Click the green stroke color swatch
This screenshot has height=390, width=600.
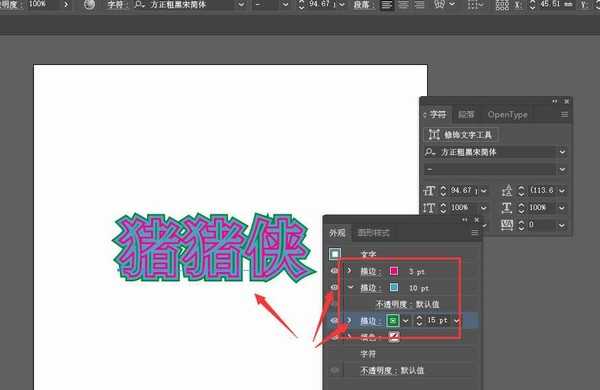(393, 320)
